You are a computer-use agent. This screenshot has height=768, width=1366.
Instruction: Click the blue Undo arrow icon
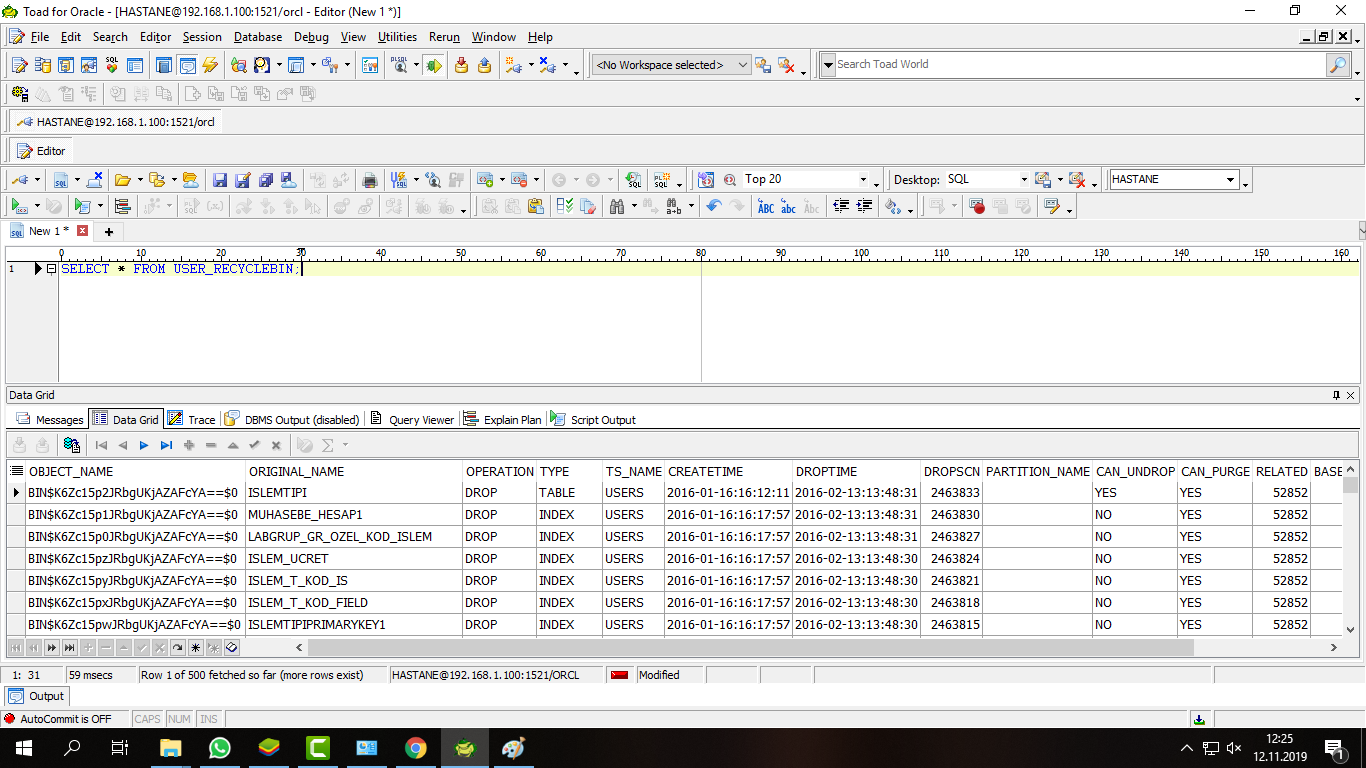713,206
